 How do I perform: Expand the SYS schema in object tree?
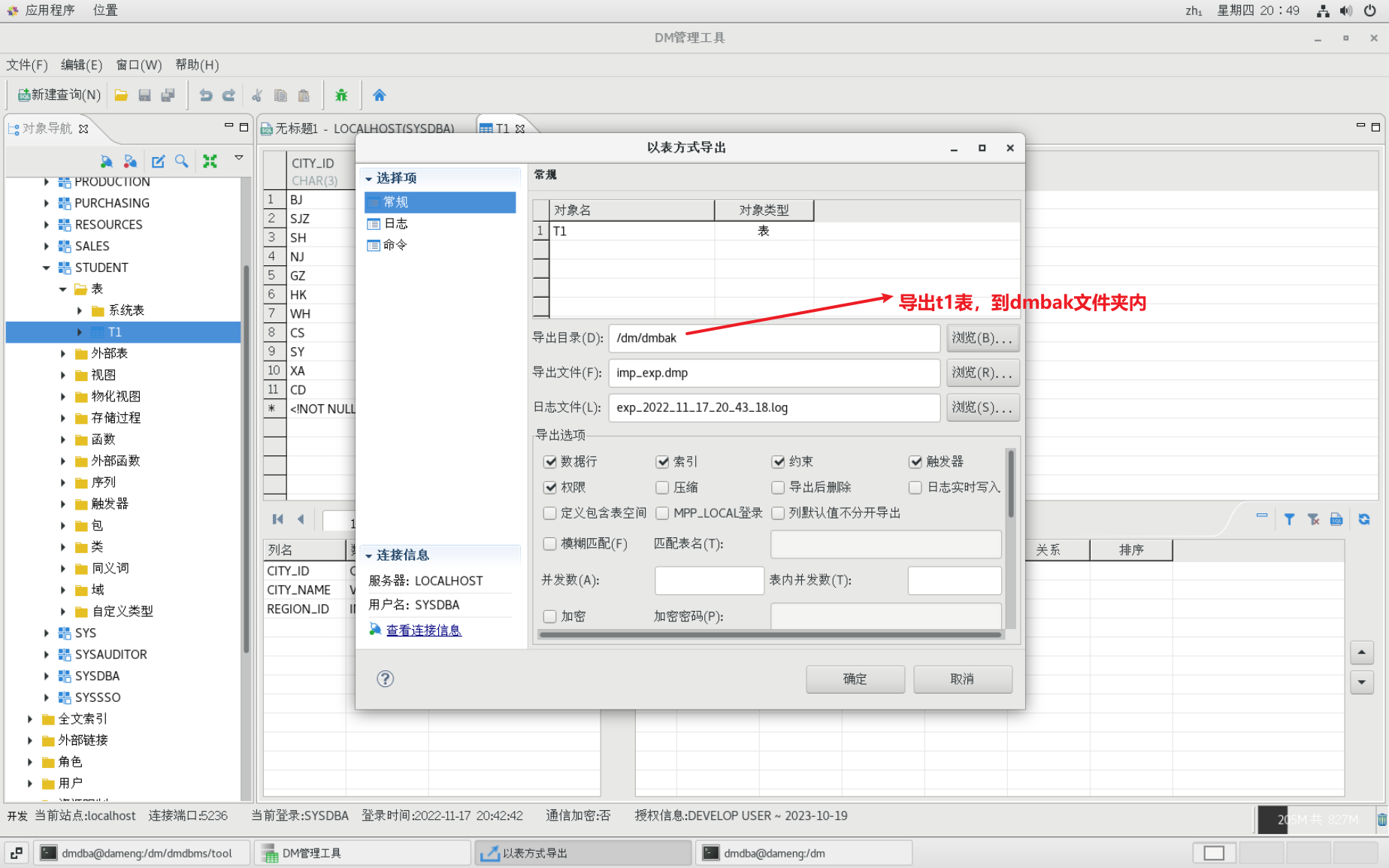tap(47, 633)
